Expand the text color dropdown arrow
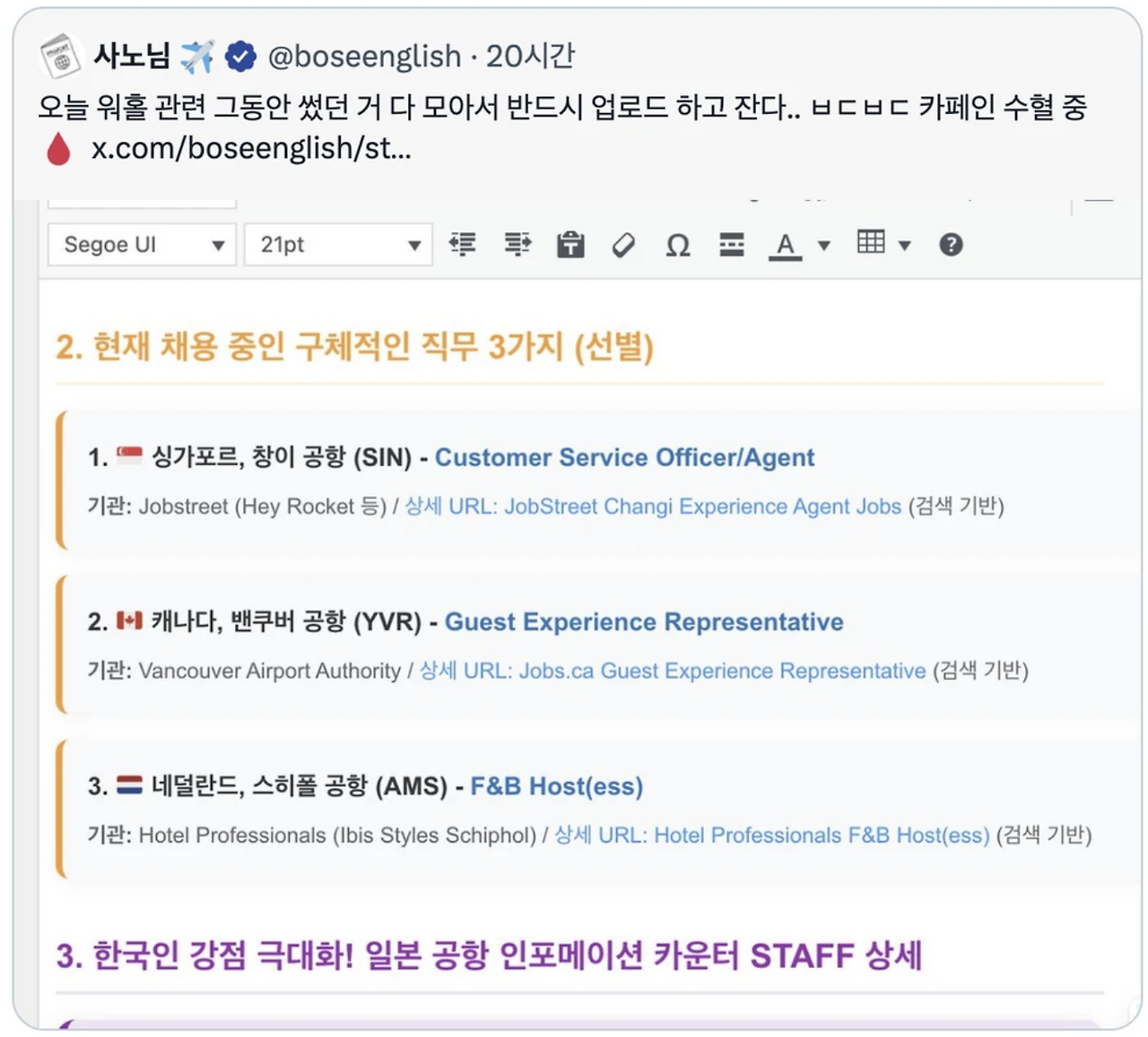 (822, 243)
